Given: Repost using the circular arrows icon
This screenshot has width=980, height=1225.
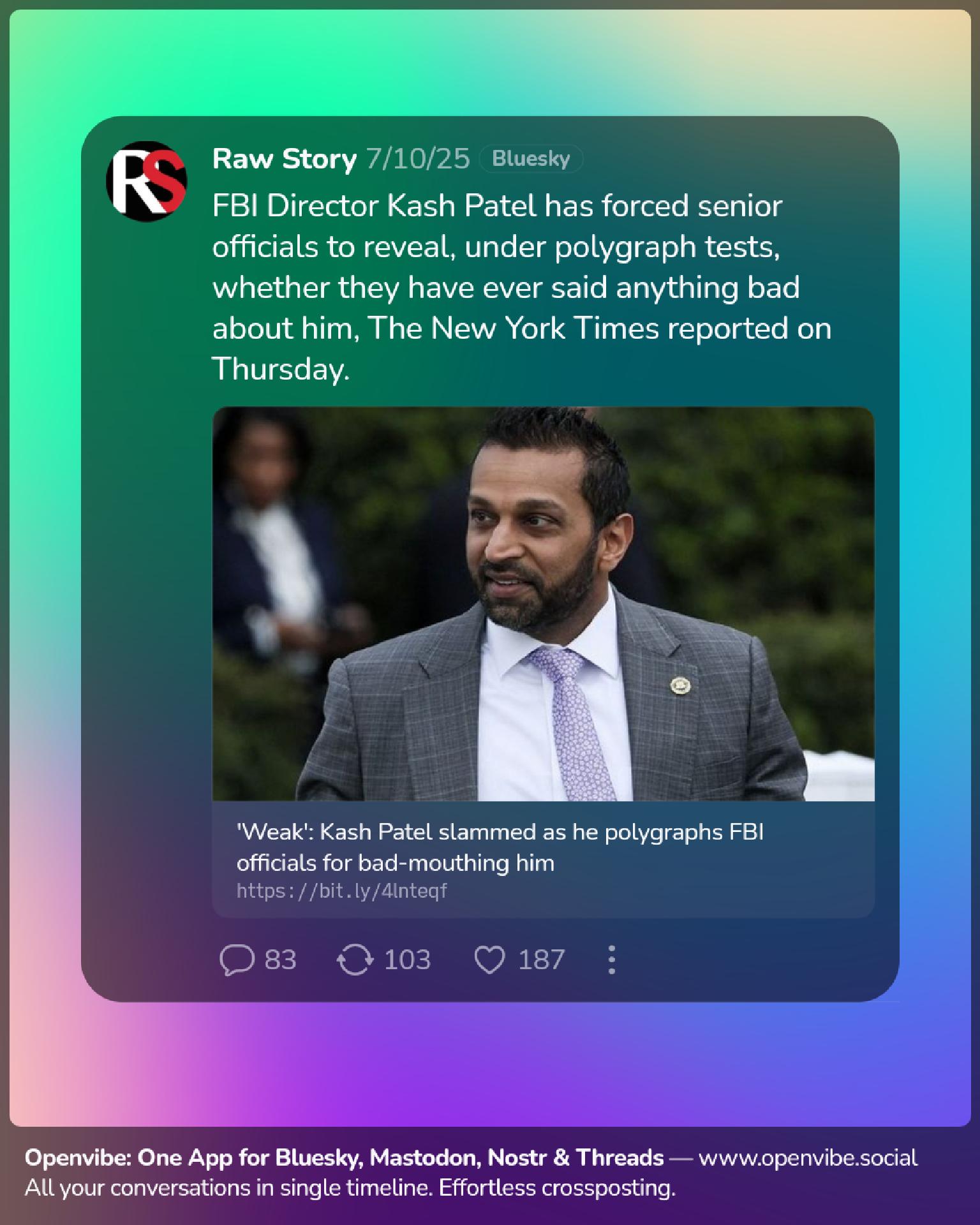Looking at the screenshot, I should click(355, 960).
